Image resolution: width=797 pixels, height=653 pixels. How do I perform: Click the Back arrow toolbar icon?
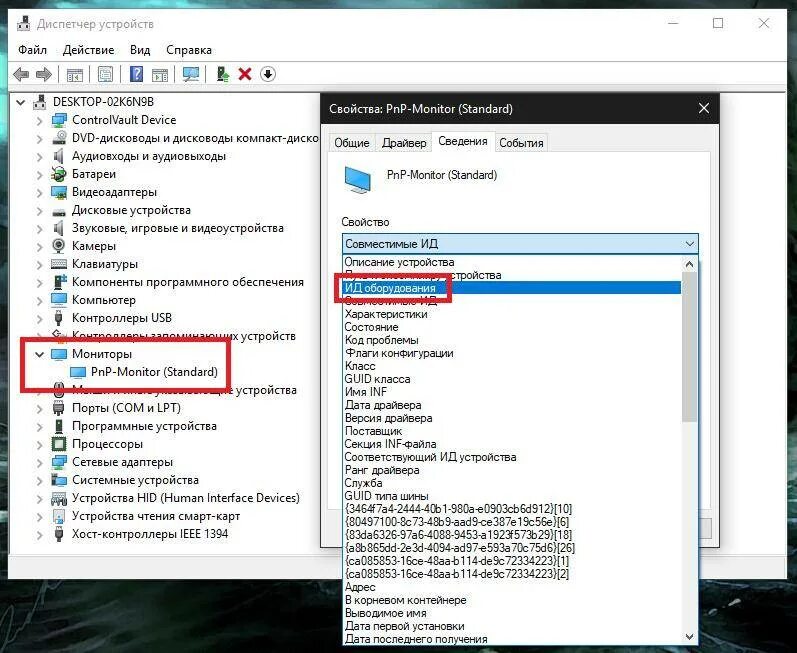(21, 74)
